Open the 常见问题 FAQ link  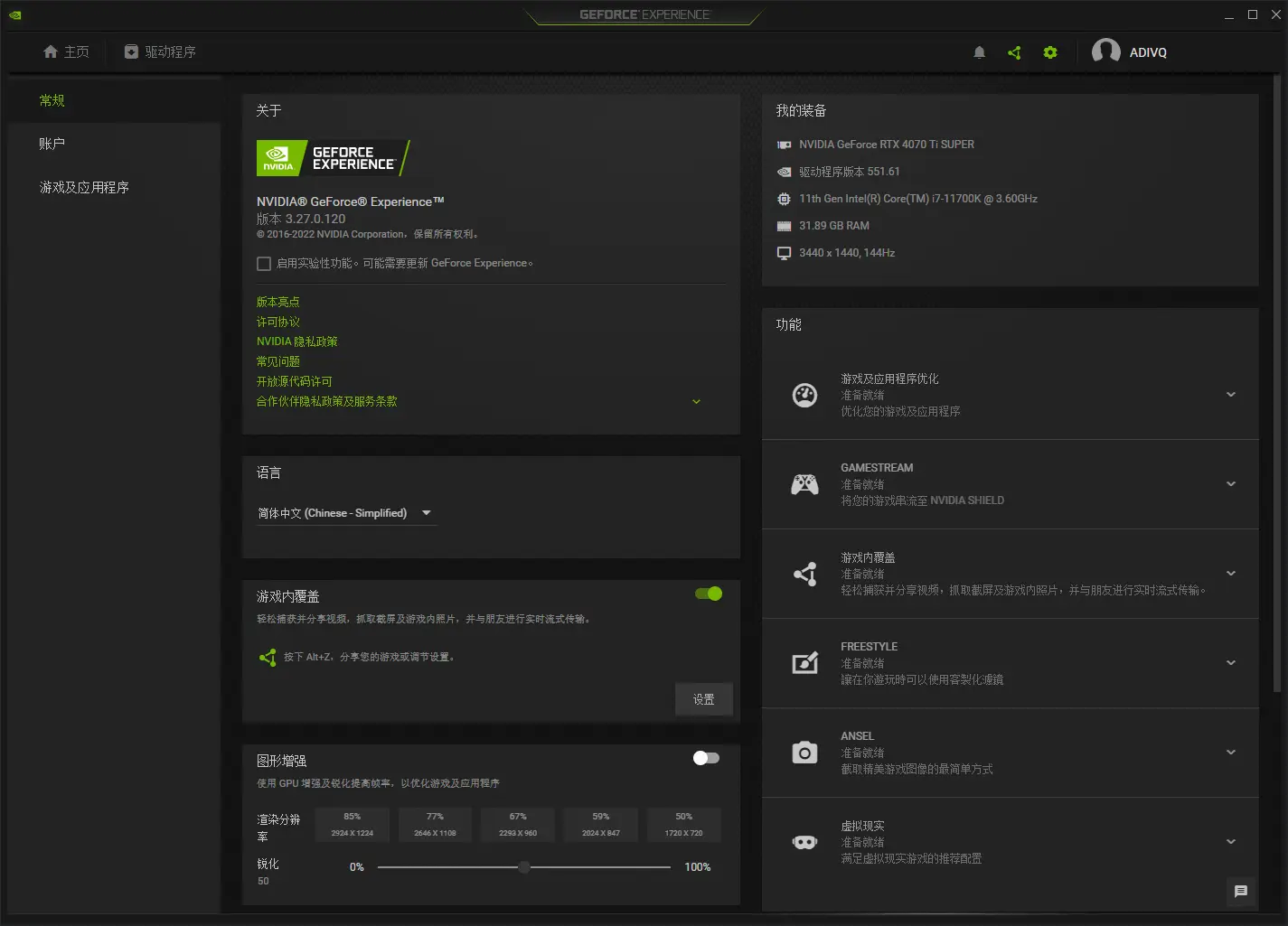(277, 361)
